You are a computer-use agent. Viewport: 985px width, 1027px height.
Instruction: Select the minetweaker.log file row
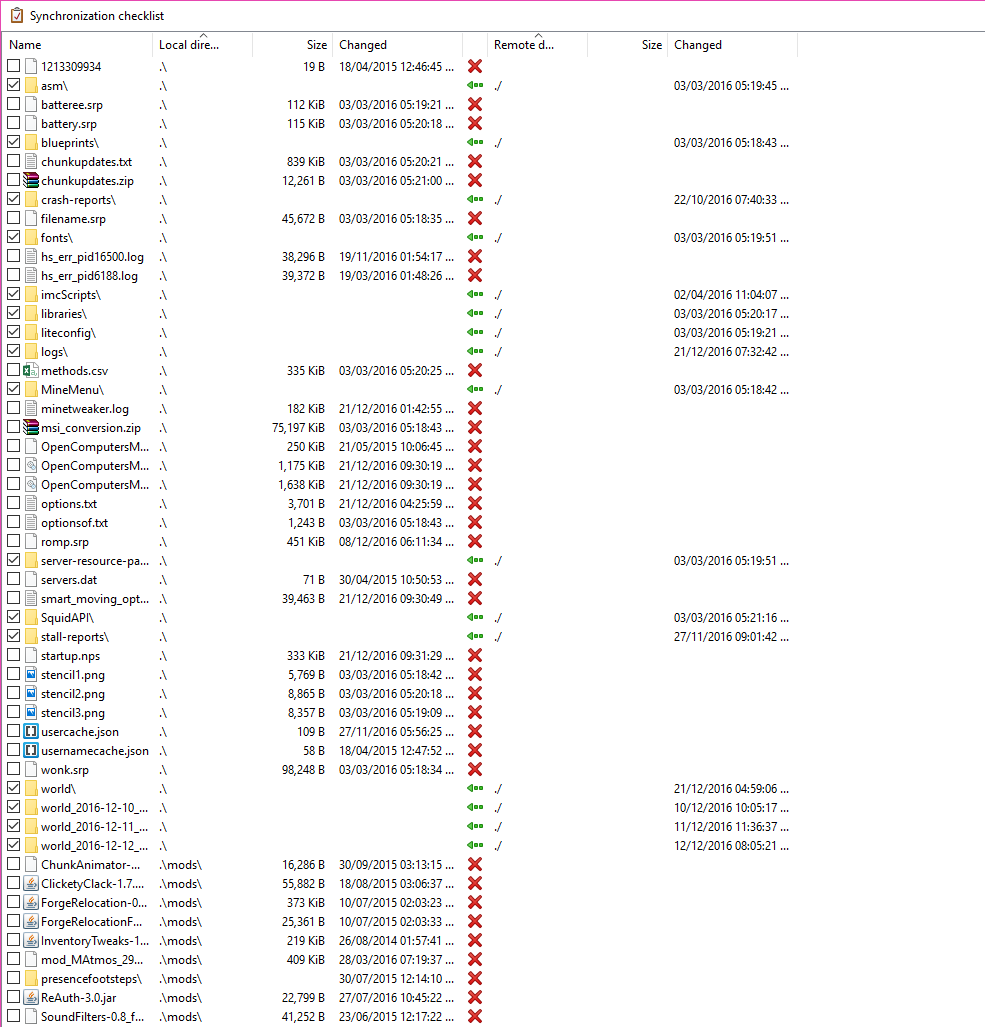[85, 409]
